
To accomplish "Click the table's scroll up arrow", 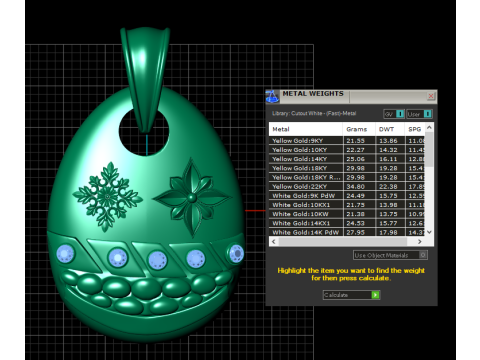I will click(429, 127).
